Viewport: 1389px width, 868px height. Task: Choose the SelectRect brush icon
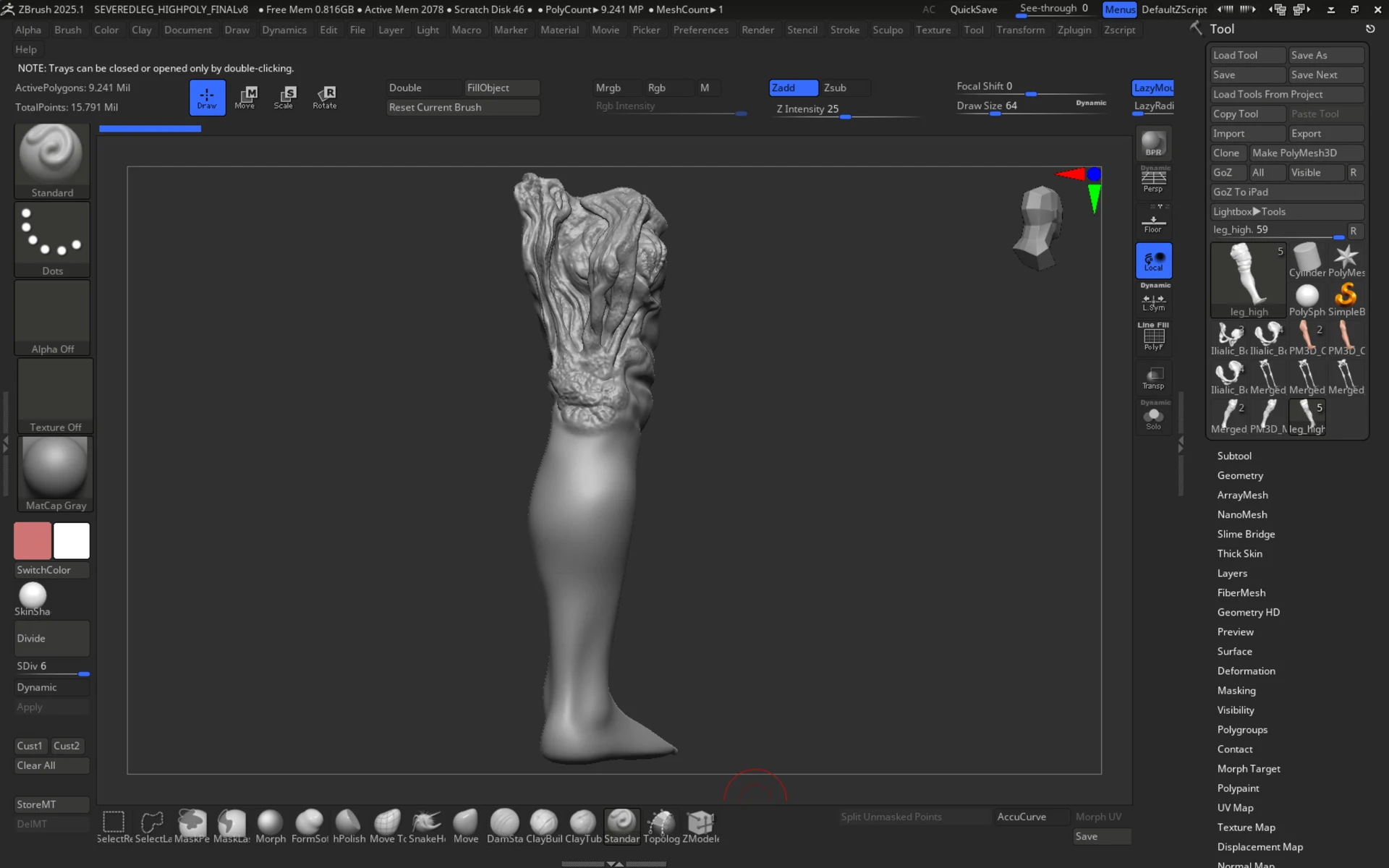[x=114, y=826]
